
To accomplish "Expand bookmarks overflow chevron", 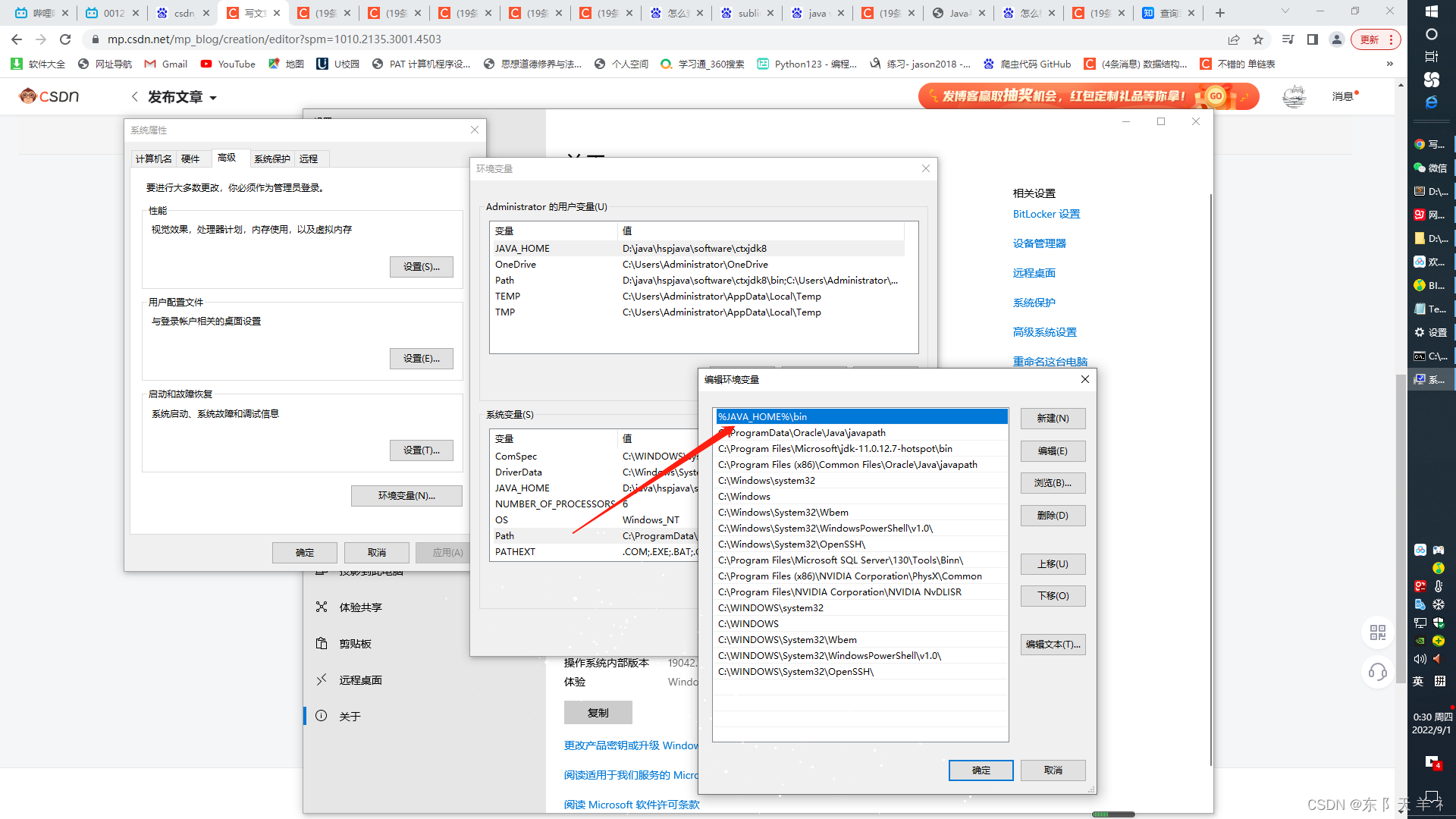I will click(x=1389, y=64).
